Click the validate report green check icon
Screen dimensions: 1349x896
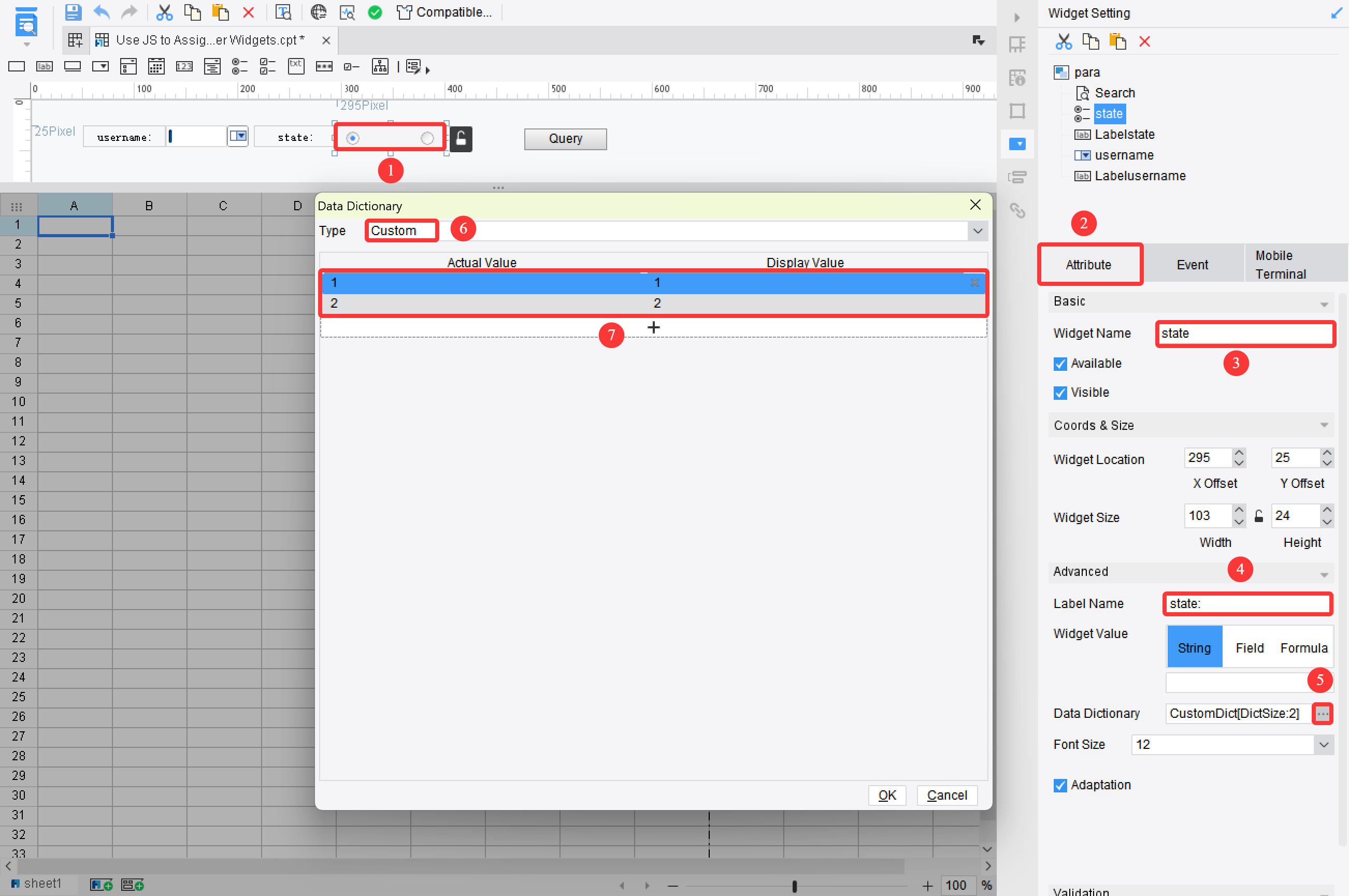point(376,12)
